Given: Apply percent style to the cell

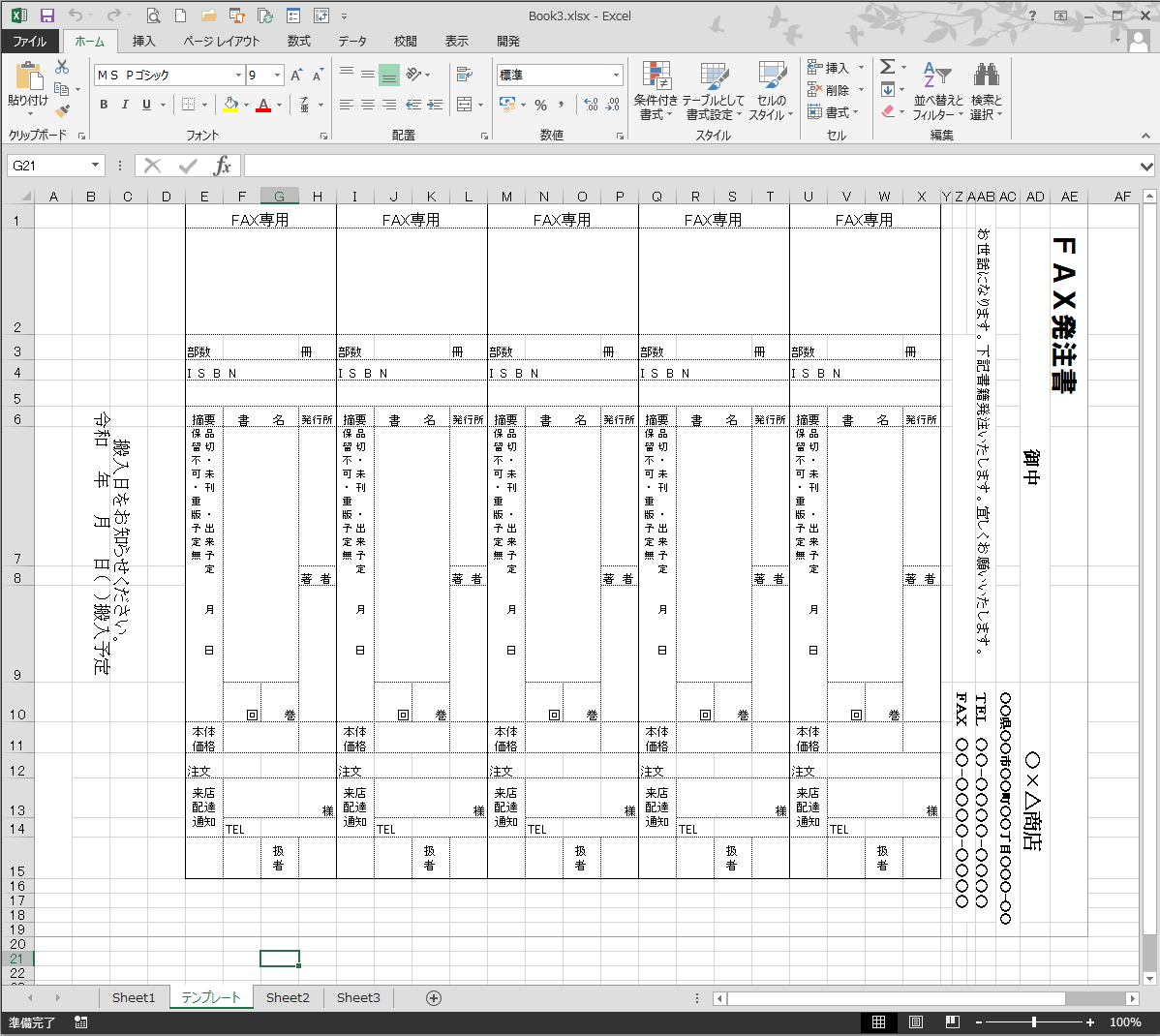Looking at the screenshot, I should click(541, 106).
